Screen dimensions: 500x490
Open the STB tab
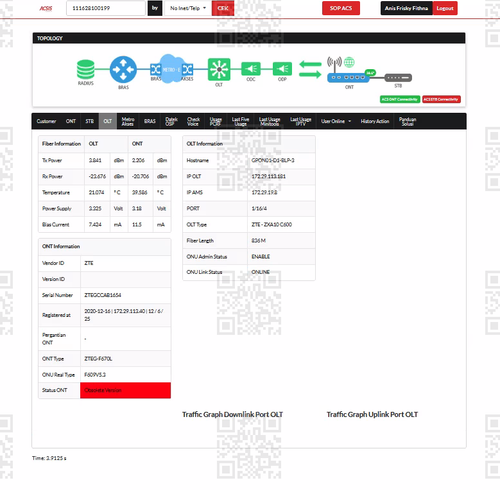(x=90, y=121)
